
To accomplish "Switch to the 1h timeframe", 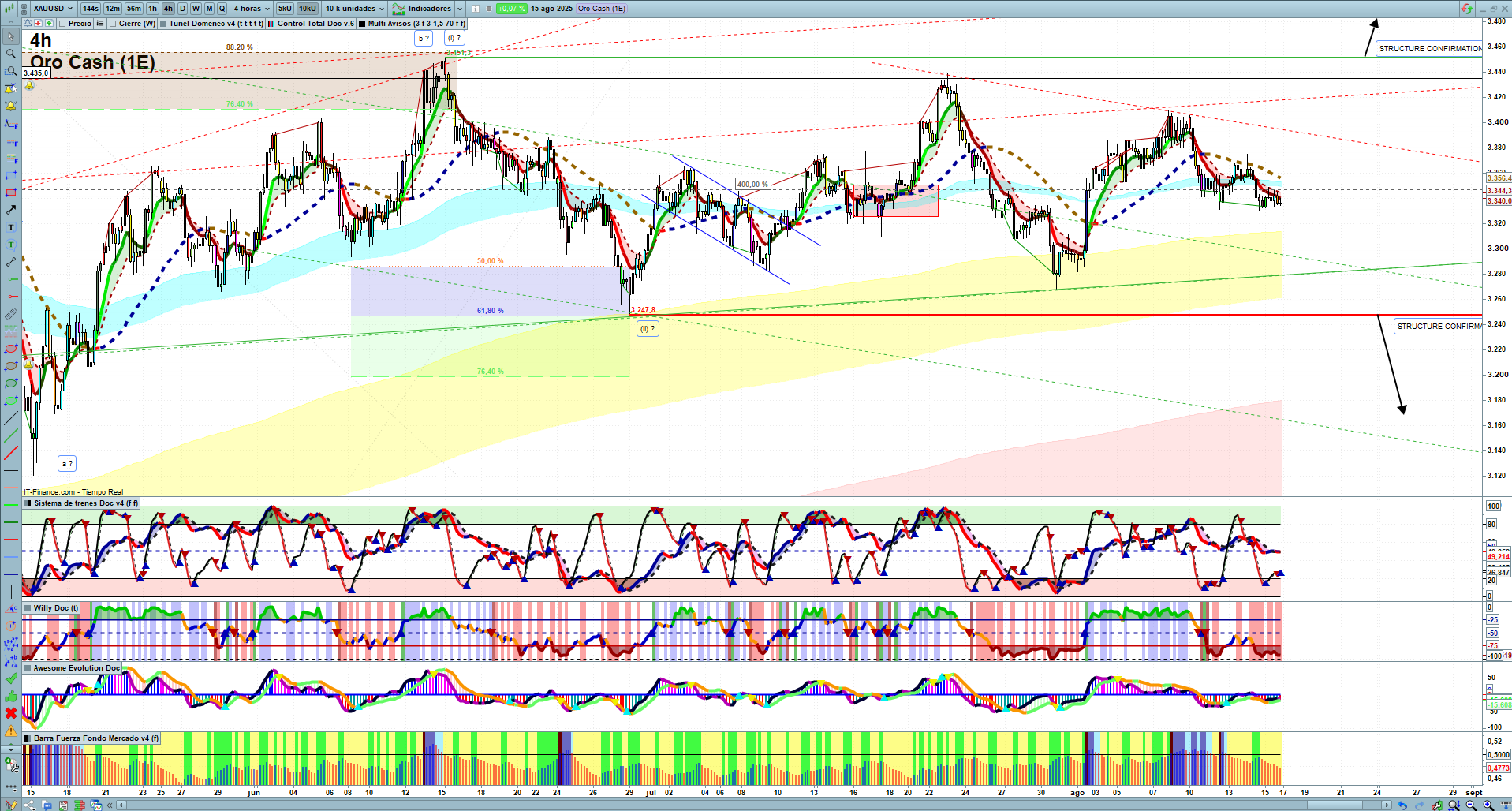I will tap(152, 9).
